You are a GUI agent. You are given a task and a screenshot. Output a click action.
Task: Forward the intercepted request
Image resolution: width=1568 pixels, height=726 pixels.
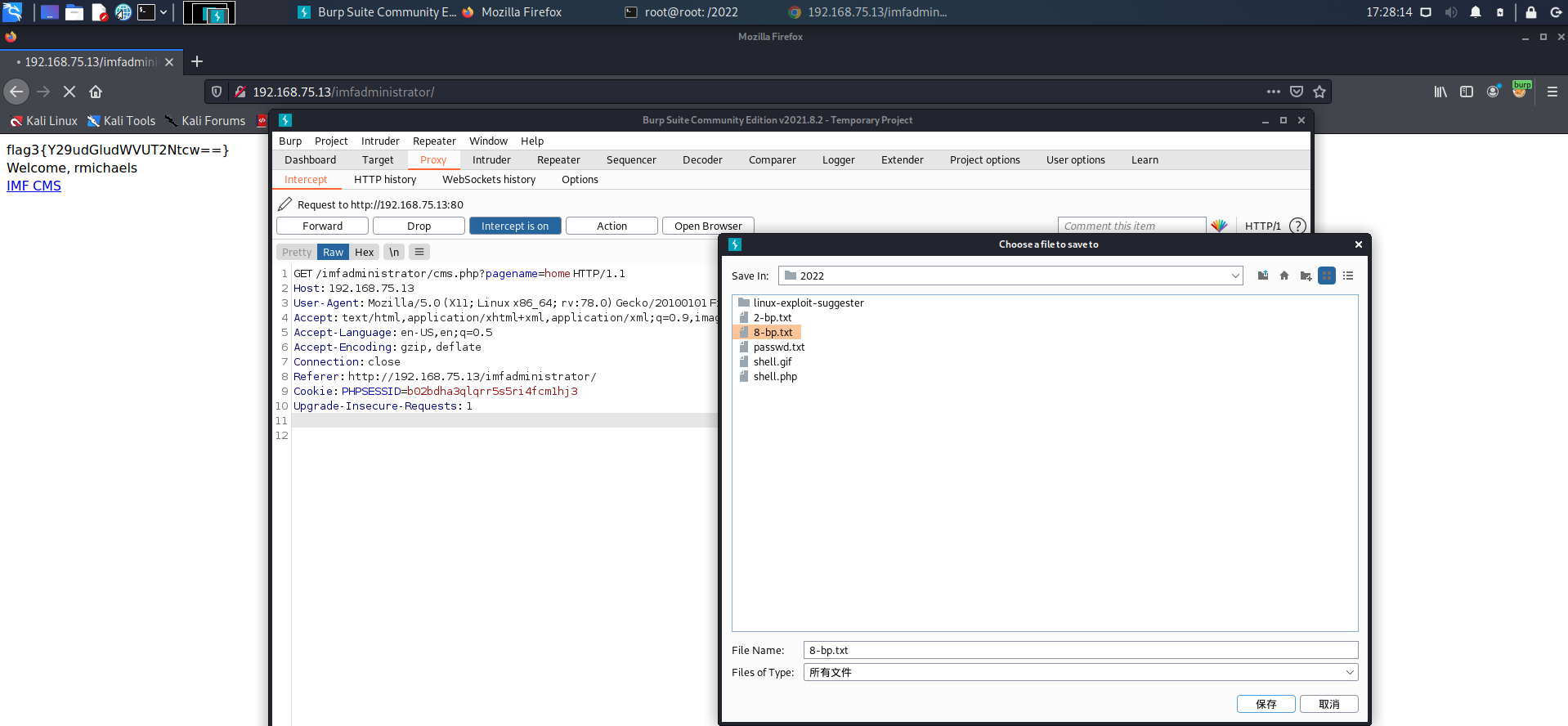point(323,226)
